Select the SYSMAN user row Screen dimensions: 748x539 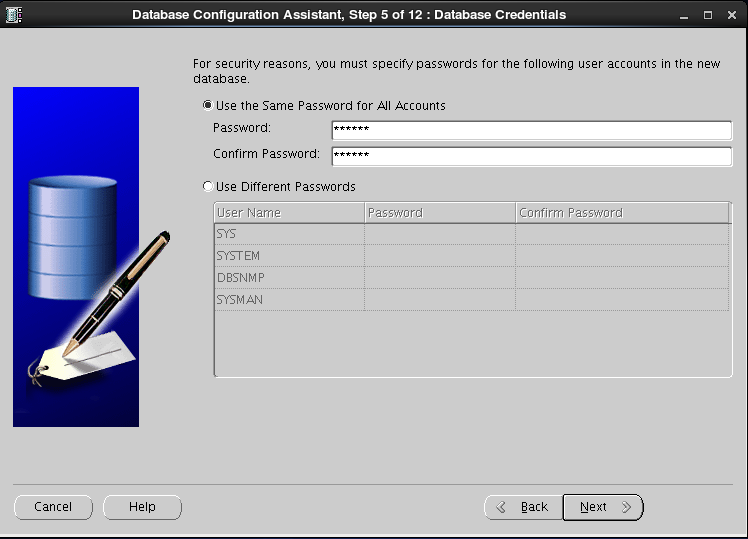[x=471, y=300]
